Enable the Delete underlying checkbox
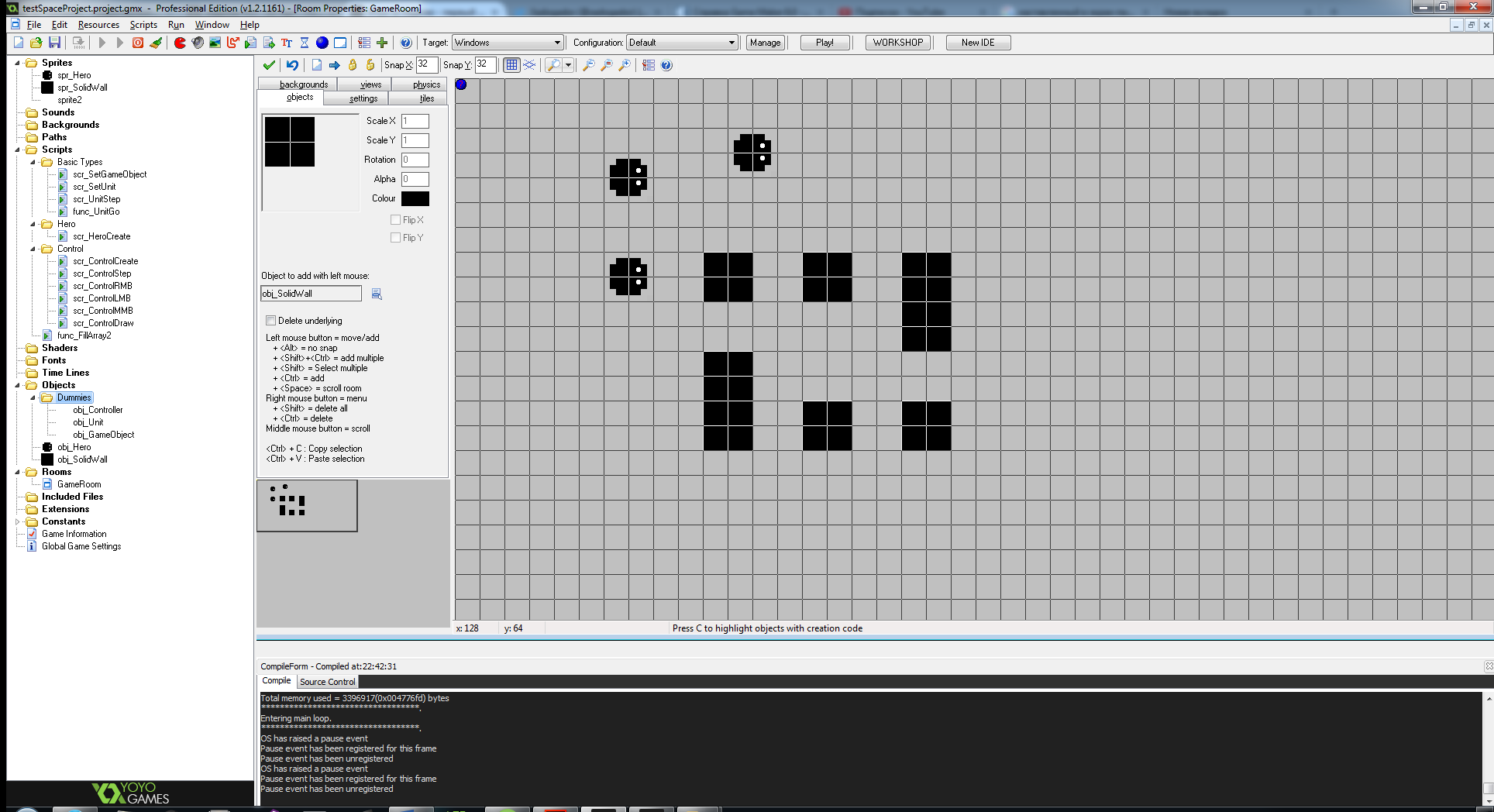Screen dimensions: 1494x812 (x=270, y=321)
